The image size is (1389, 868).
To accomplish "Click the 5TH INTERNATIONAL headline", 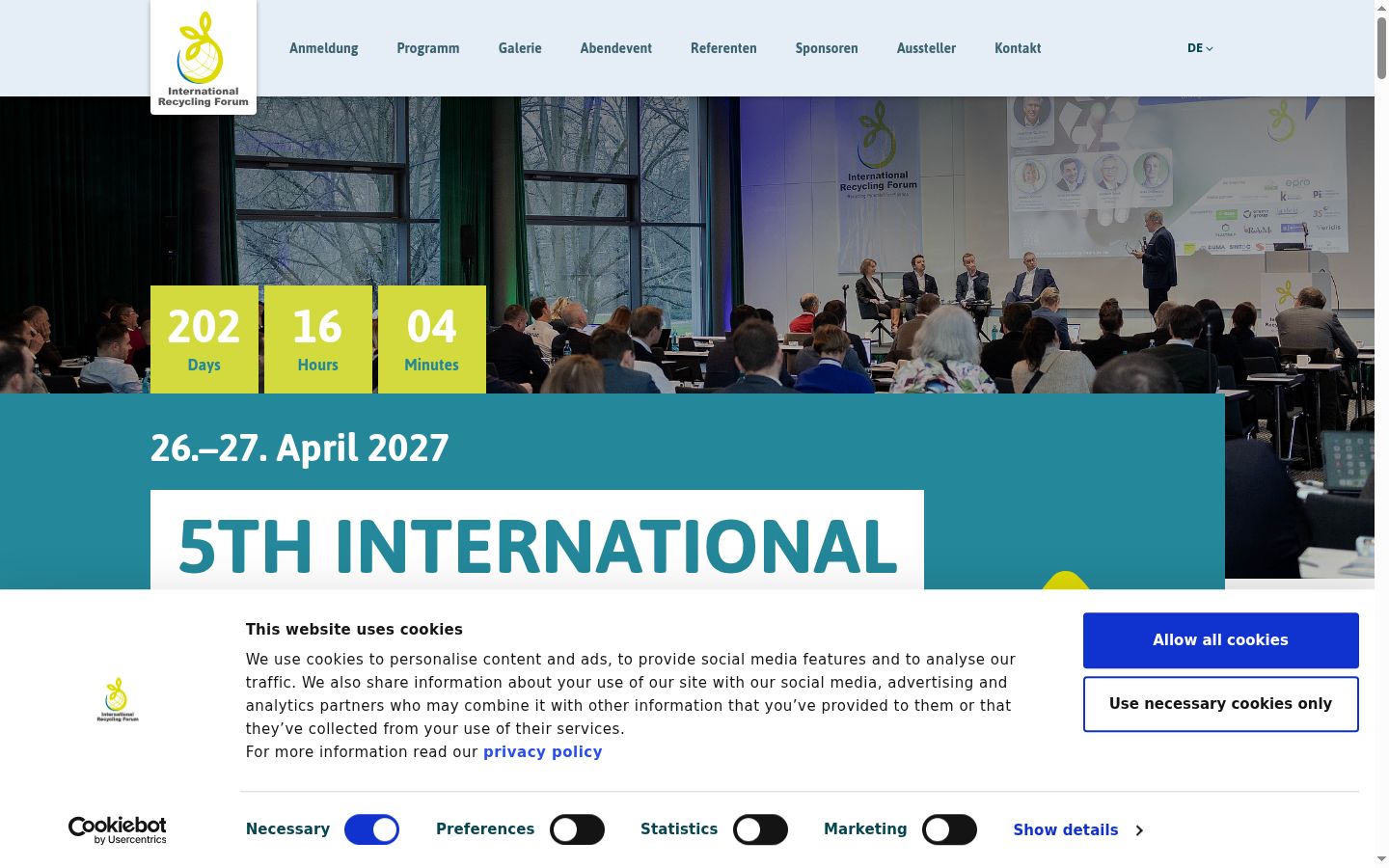I will (x=537, y=546).
